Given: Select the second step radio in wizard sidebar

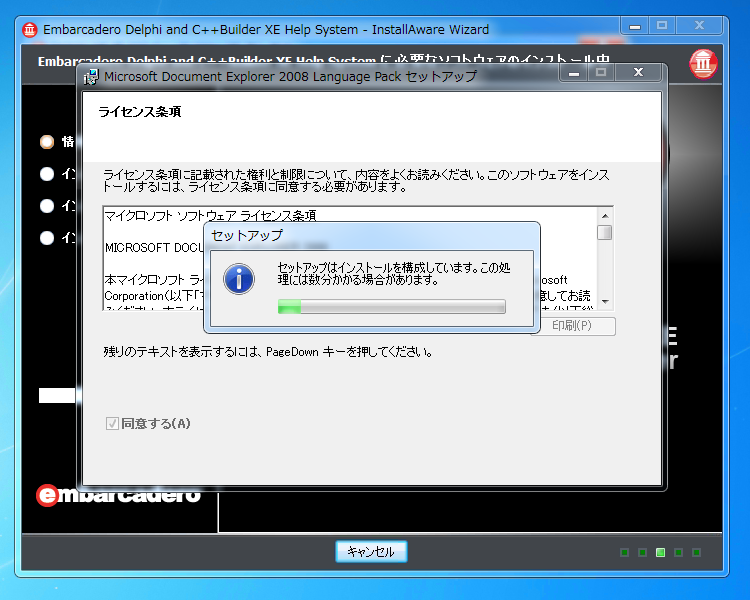Looking at the screenshot, I should 47,174.
